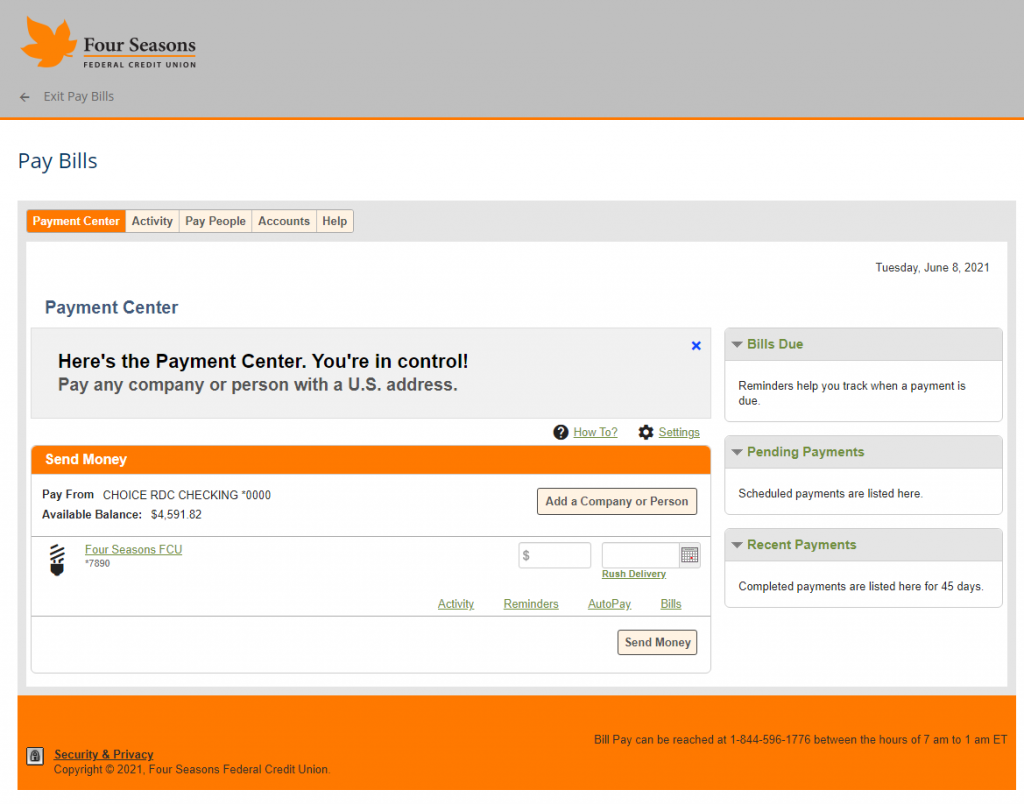Screen dimensions: 1024x804
Task: Click the Payment Center section heading
Action: [112, 308]
